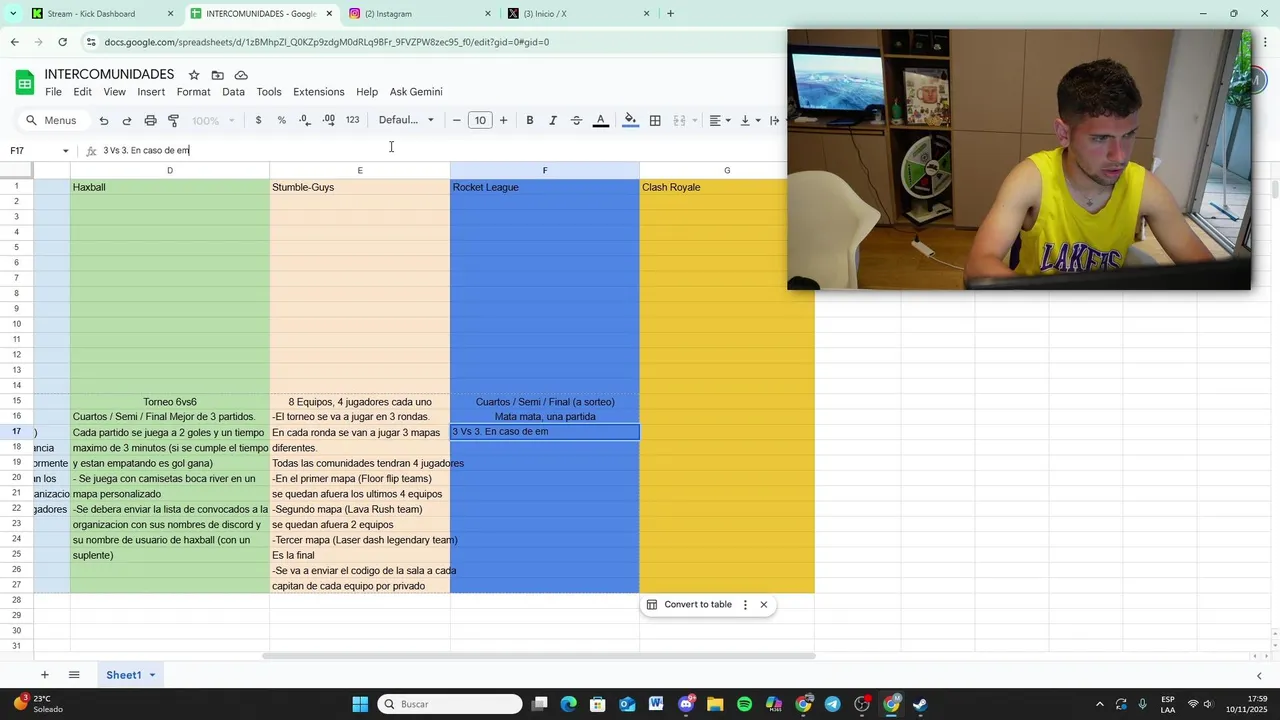1280x720 pixels.
Task: Open Convert to table more options
Action: [x=745, y=605]
